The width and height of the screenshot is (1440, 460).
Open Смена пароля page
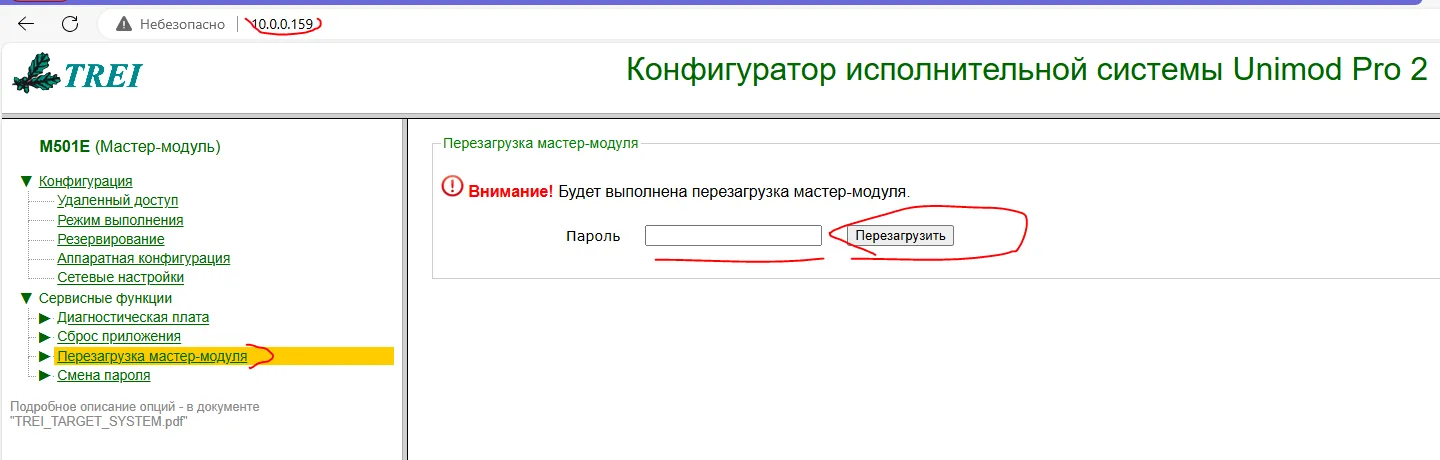tap(104, 376)
